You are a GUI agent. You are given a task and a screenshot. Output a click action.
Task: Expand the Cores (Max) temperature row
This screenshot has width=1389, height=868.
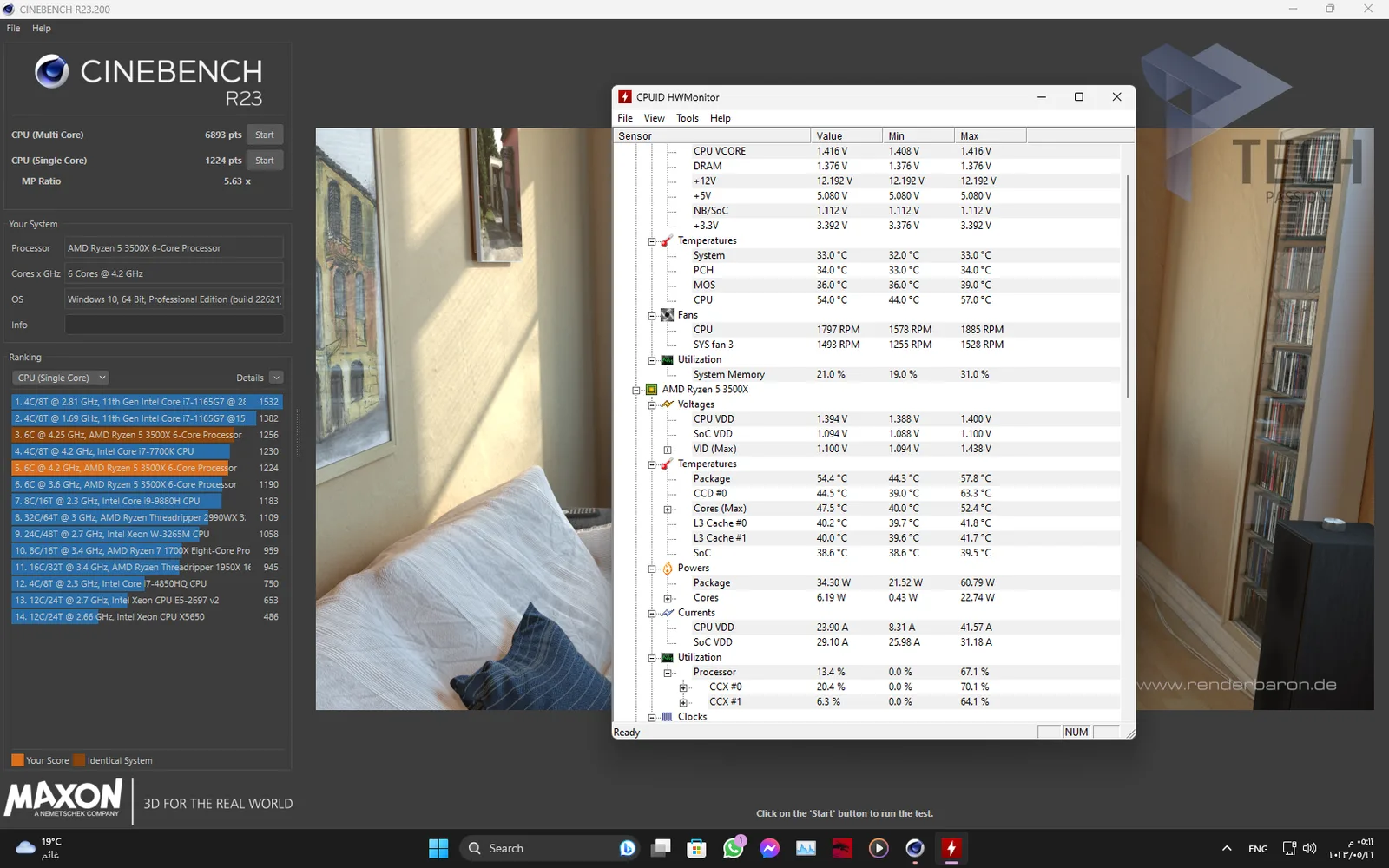pos(668,510)
